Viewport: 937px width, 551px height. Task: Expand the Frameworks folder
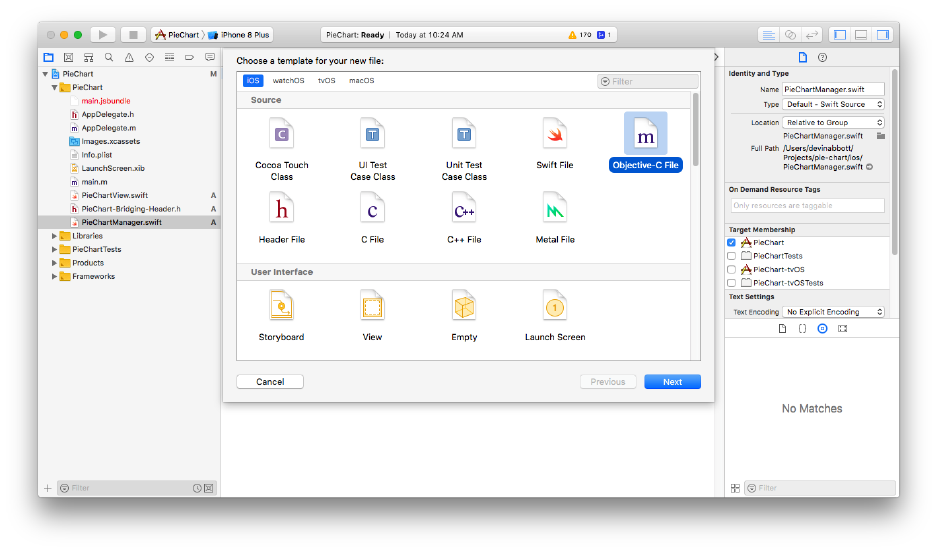coord(54,277)
